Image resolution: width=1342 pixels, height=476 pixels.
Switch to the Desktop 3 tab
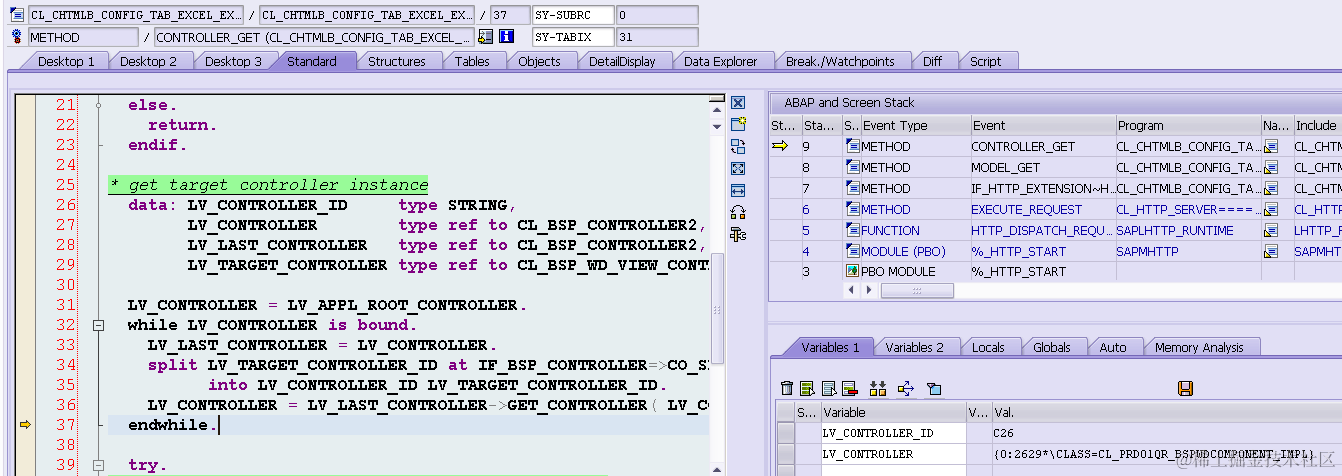click(233, 61)
